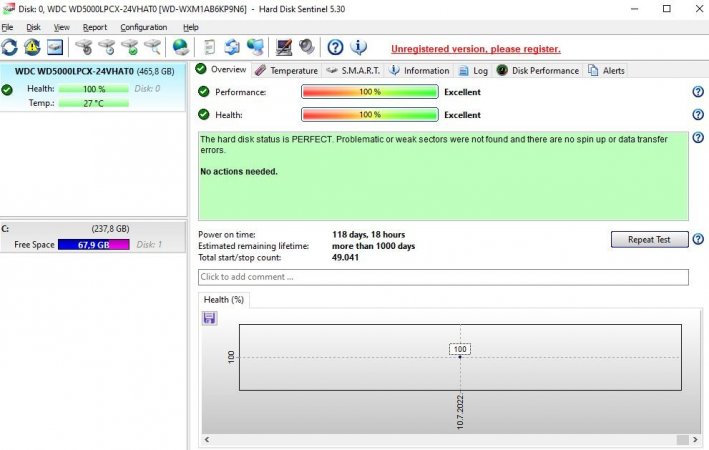Screen dimensions: 709x450
Task: Open help icon beside status description text
Action: point(698,137)
